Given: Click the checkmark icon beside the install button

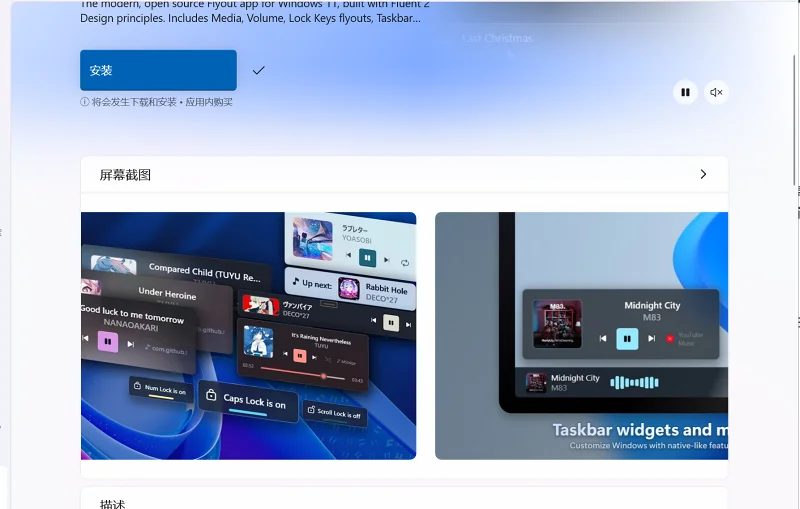Looking at the screenshot, I should coord(259,70).
